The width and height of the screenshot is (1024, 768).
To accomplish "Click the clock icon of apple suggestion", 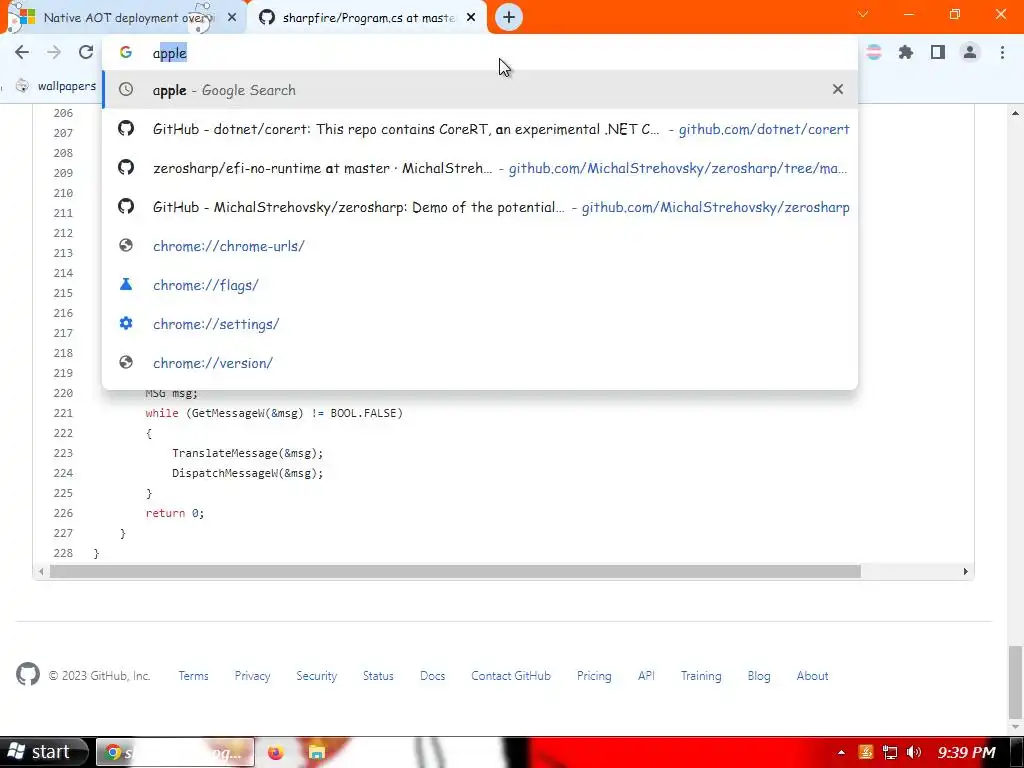I will (x=126, y=89).
